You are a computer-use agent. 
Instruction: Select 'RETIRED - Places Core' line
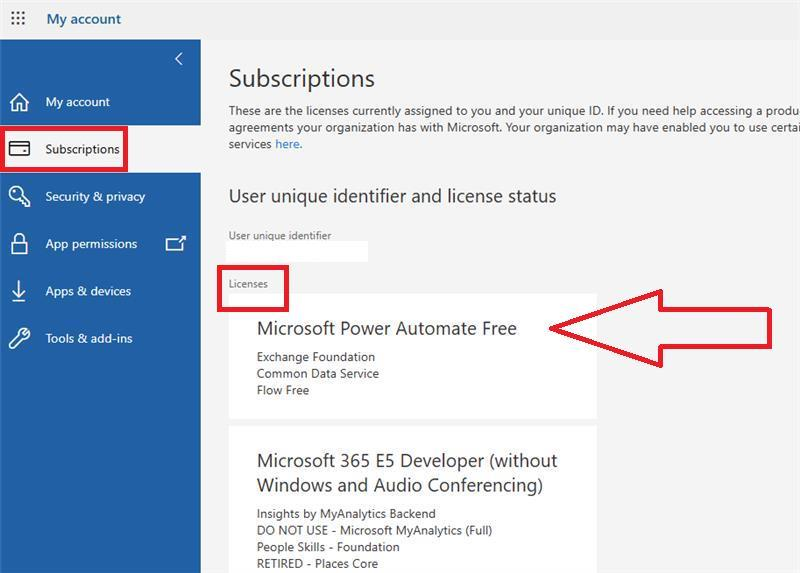[317, 564]
